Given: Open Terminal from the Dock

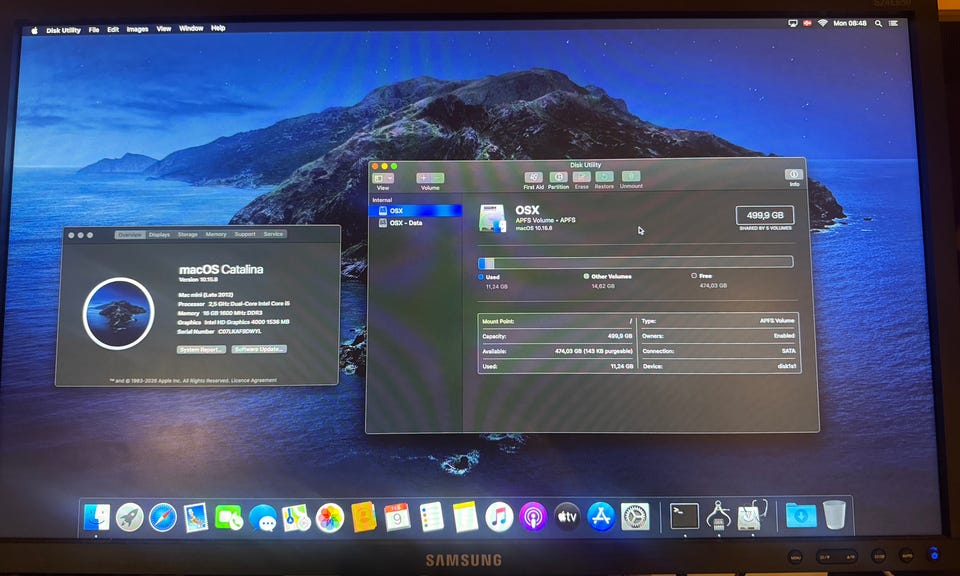Looking at the screenshot, I should [684, 516].
